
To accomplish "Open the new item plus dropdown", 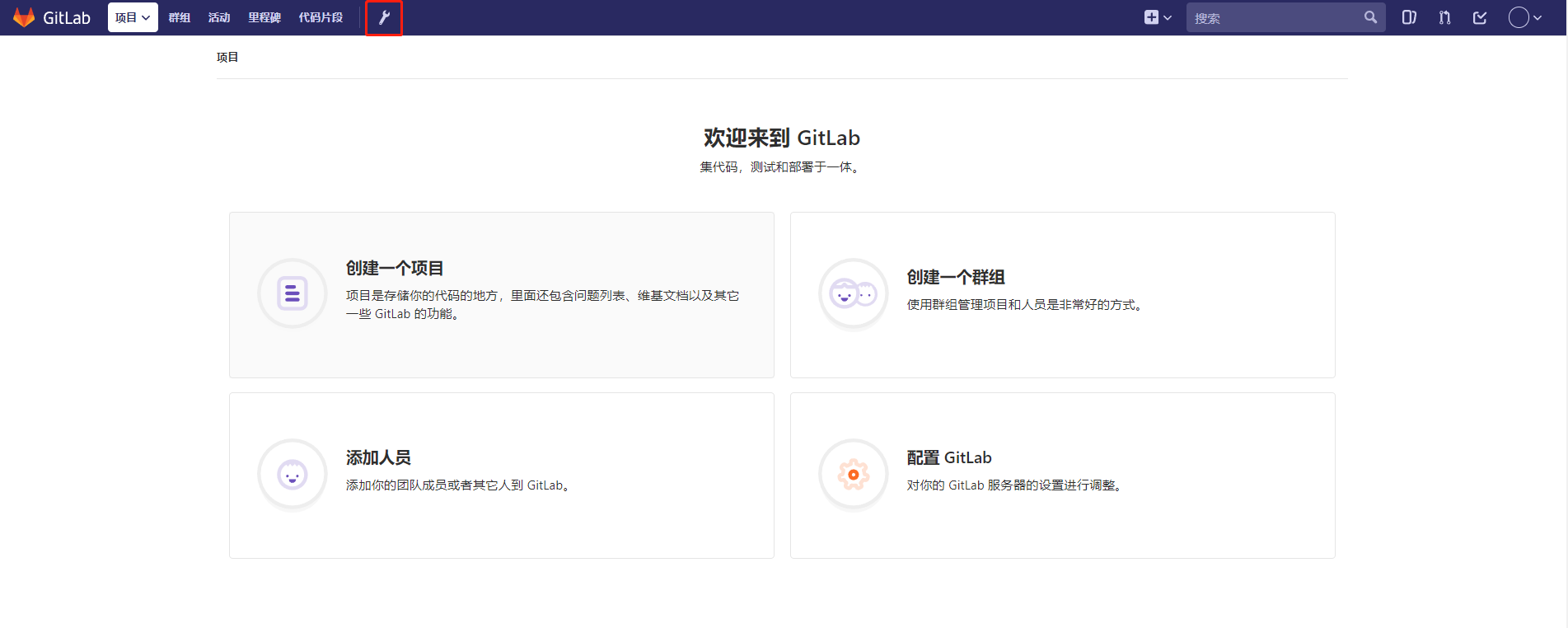I will pyautogui.click(x=1158, y=17).
